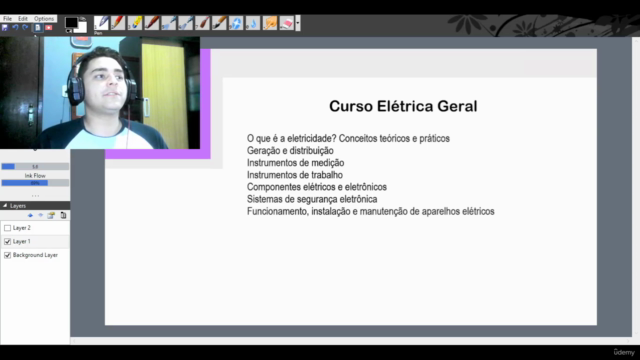The image size is (640, 360).
Task: Uncheck the Background Layer checkbox
Action: (x=7, y=255)
